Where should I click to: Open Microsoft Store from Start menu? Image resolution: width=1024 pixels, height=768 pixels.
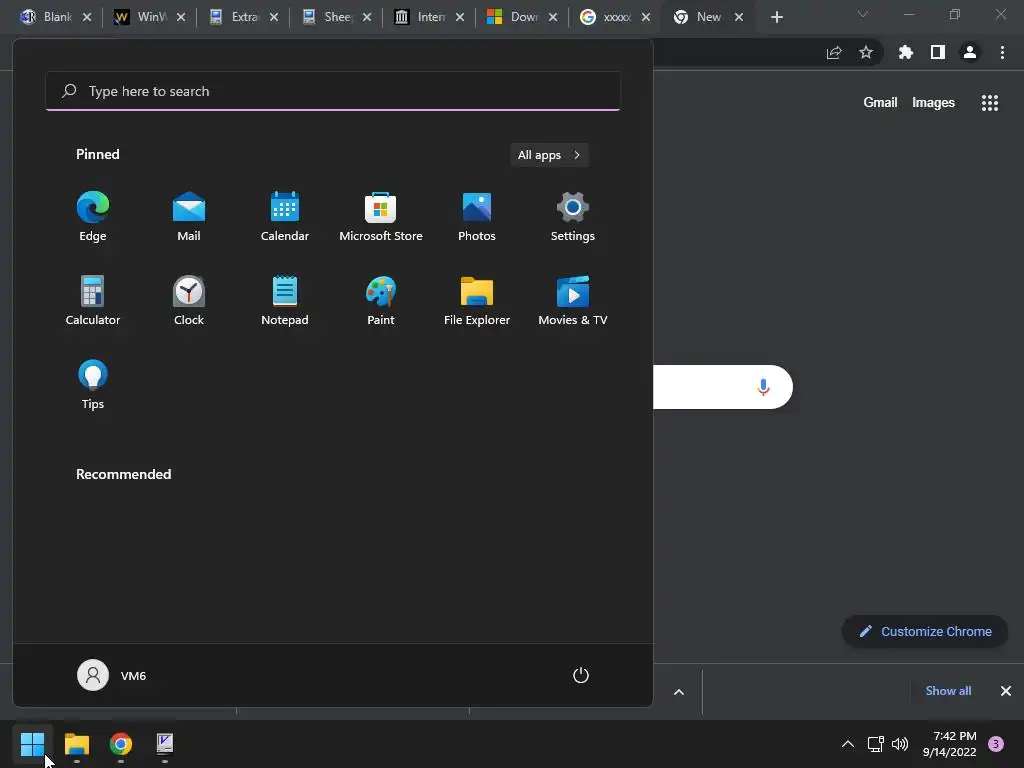[x=381, y=217]
